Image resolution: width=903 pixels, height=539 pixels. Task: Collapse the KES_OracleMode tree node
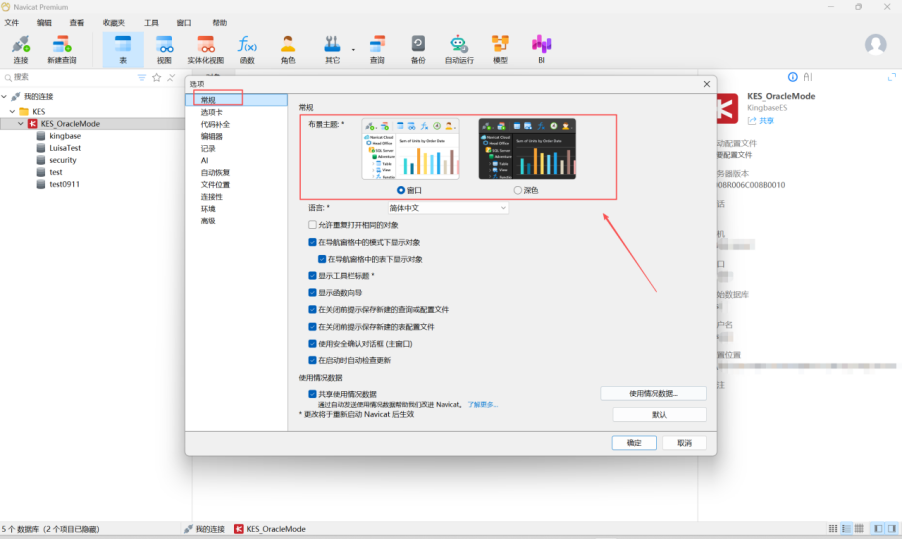[x=22, y=124]
